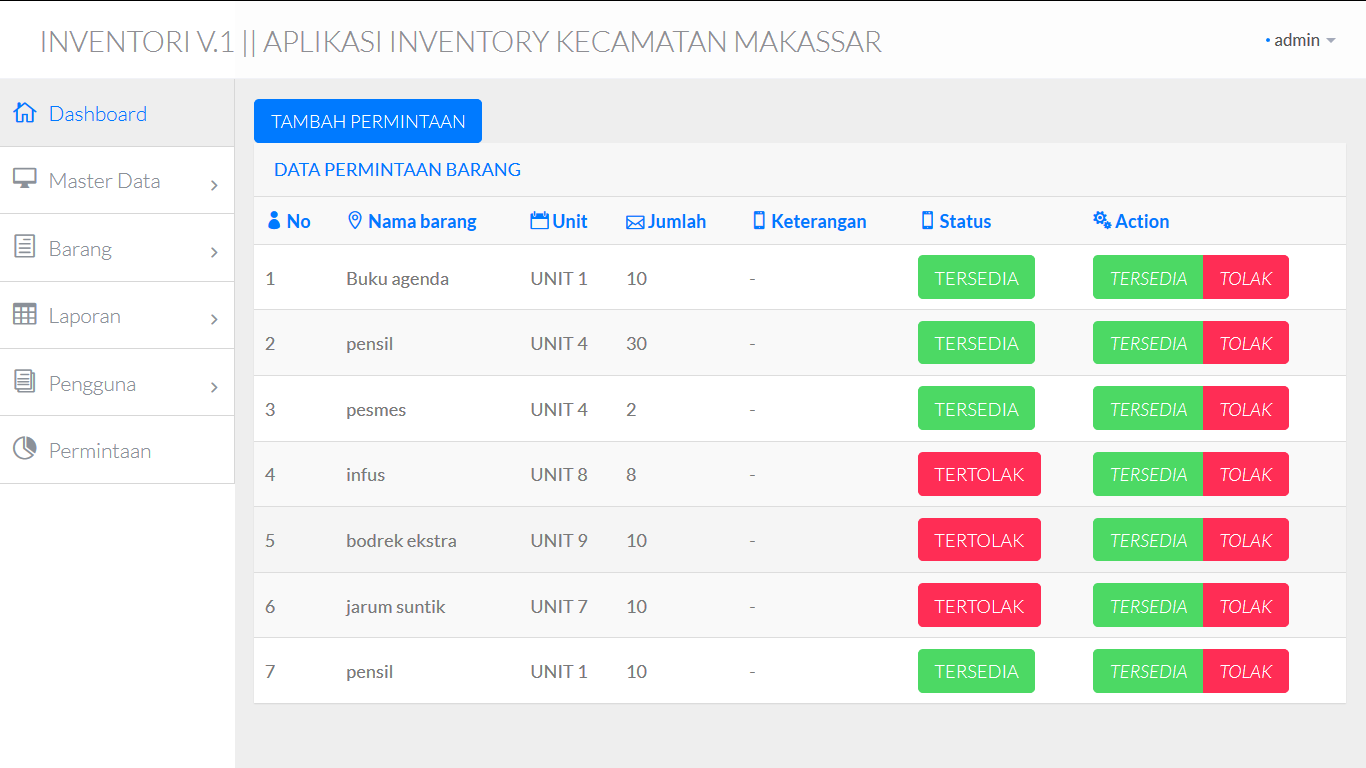Click TERTOLAK status badge for jarum suntik
Image resolution: width=1366 pixels, height=768 pixels.
click(979, 606)
